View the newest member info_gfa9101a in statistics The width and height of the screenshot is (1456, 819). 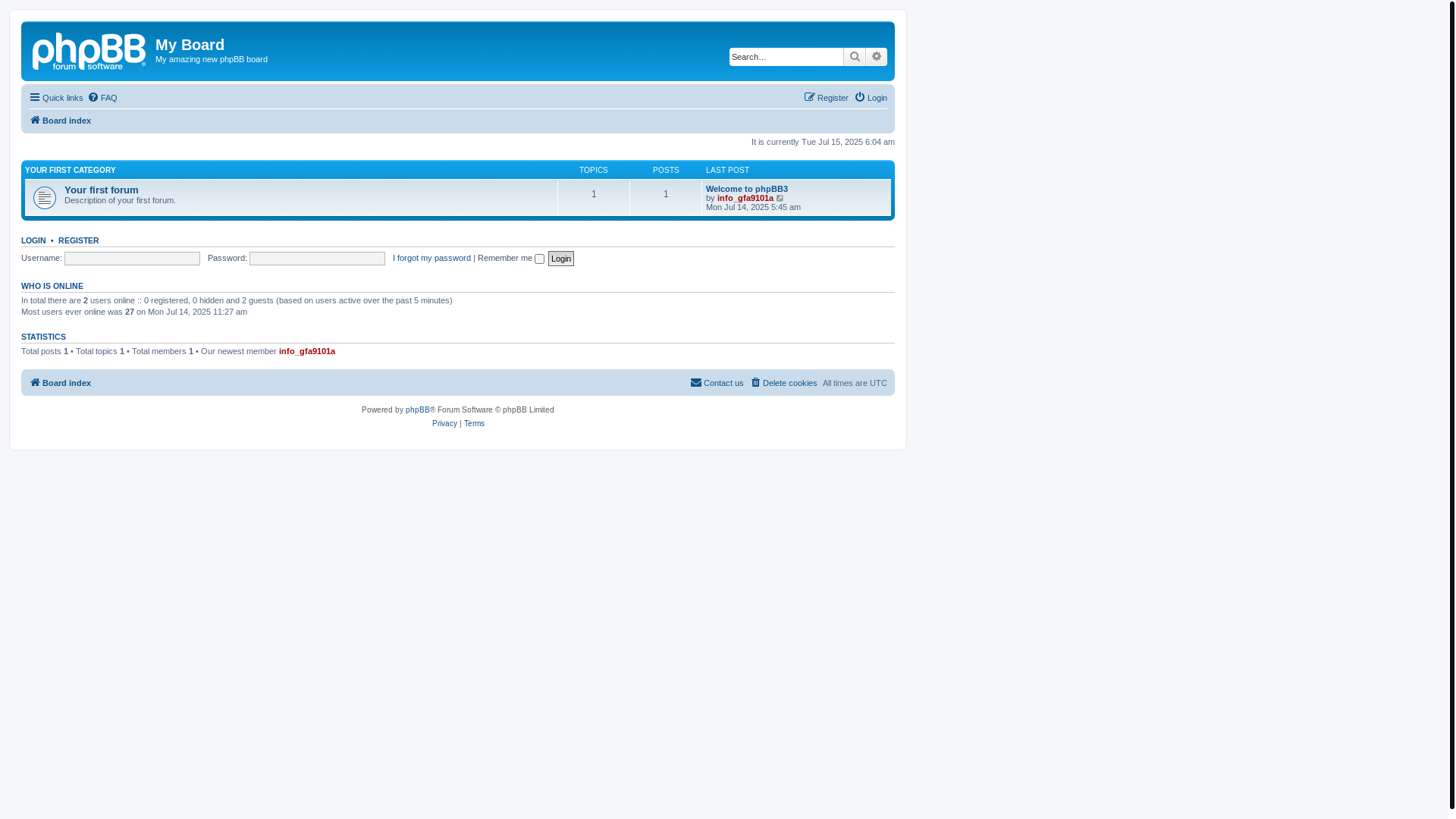point(307,351)
